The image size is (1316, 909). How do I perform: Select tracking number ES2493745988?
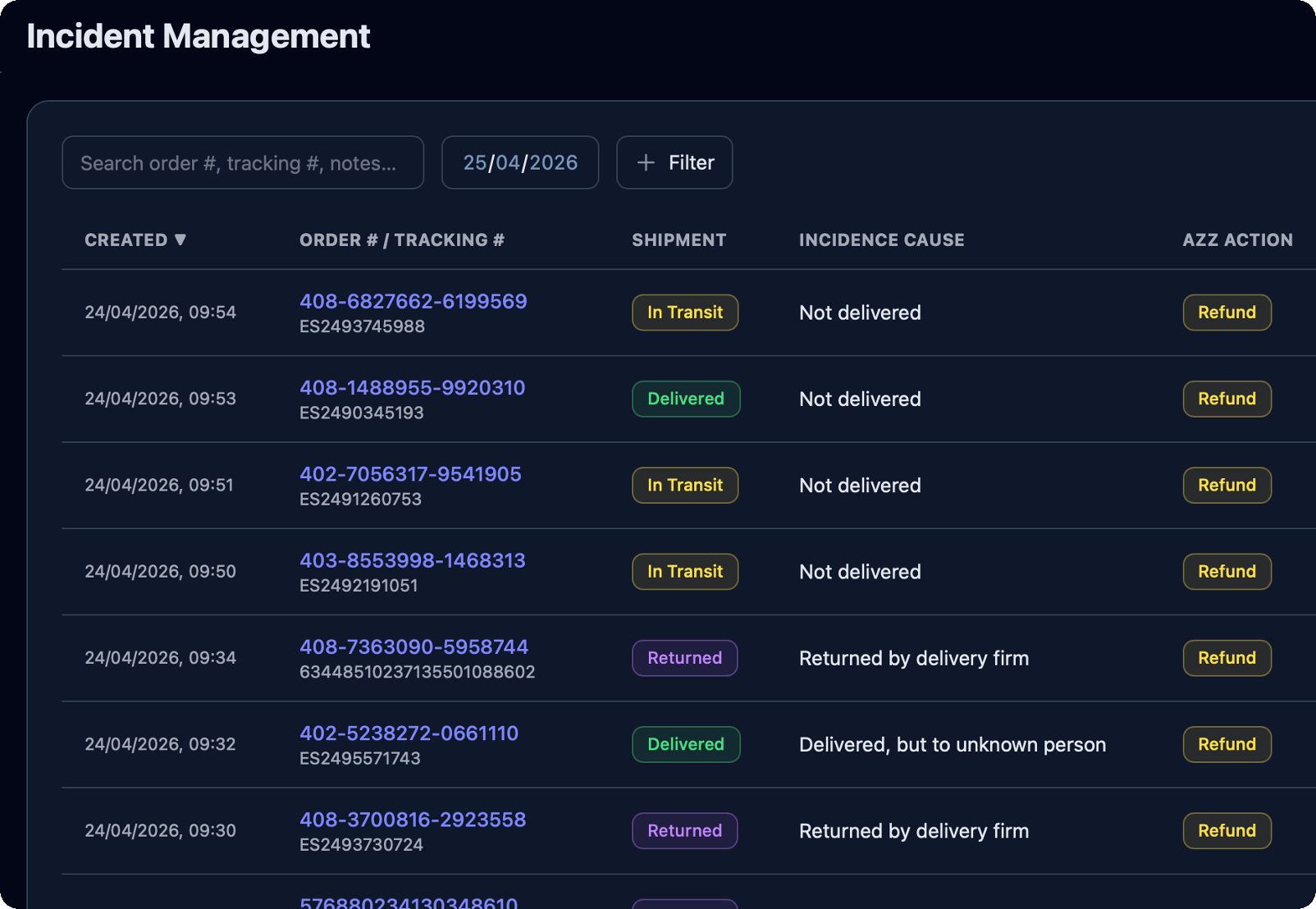362,327
